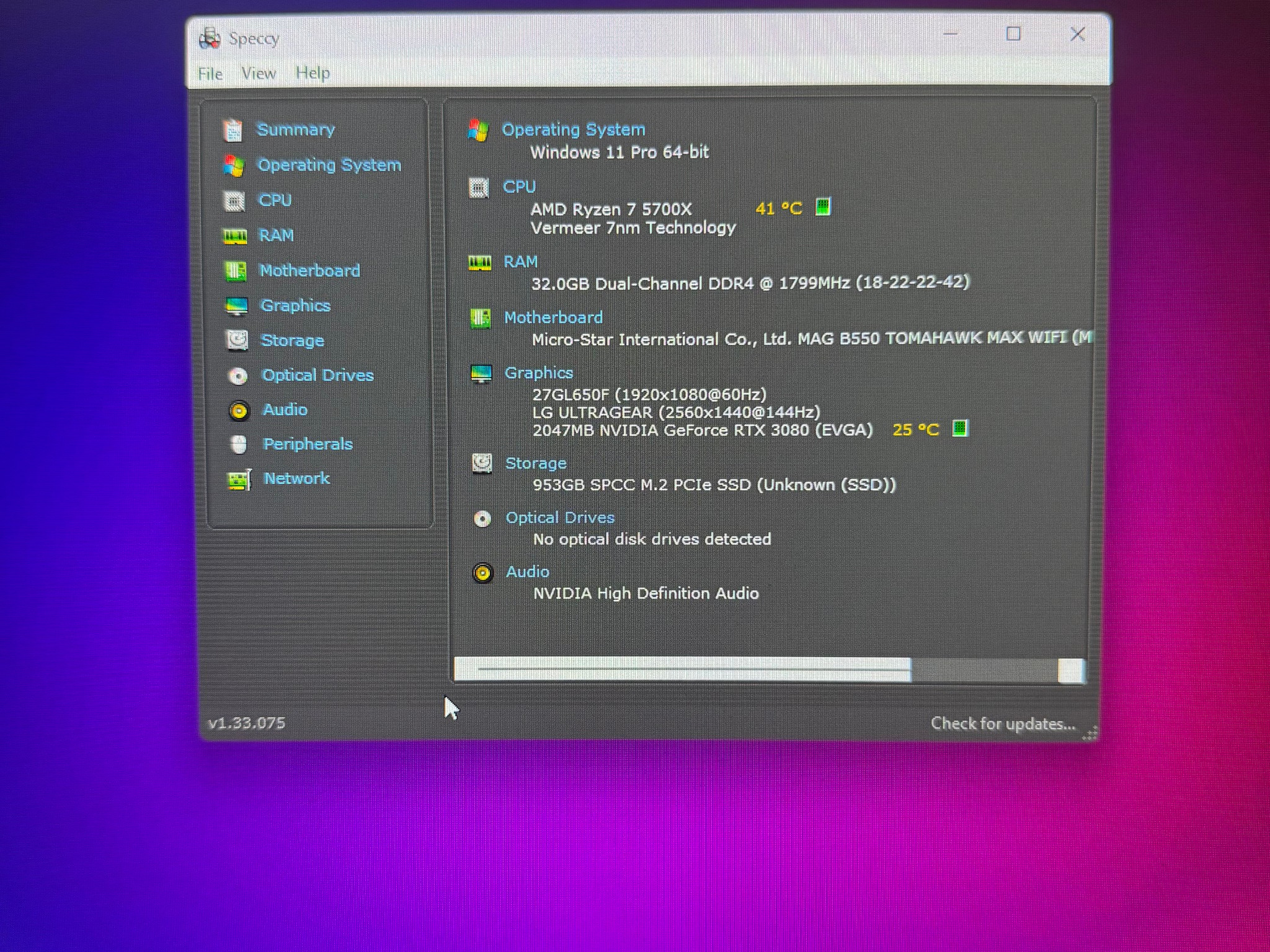Click the Windows 11 Pro 64-bit text
This screenshot has width=1270, height=952.
tap(619, 152)
